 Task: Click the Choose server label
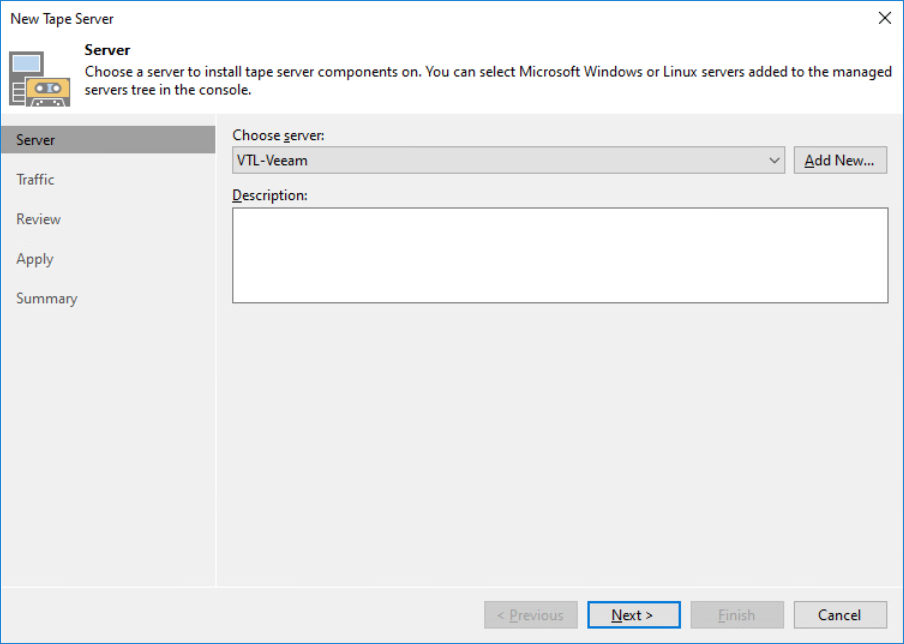pos(278,135)
